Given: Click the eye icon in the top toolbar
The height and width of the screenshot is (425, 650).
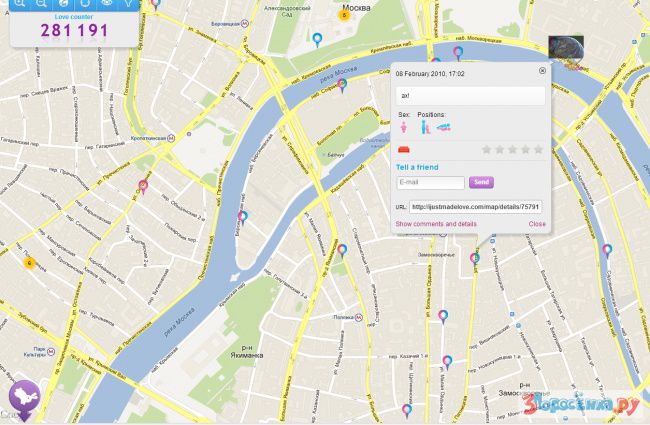Looking at the screenshot, I should tap(108, 4).
